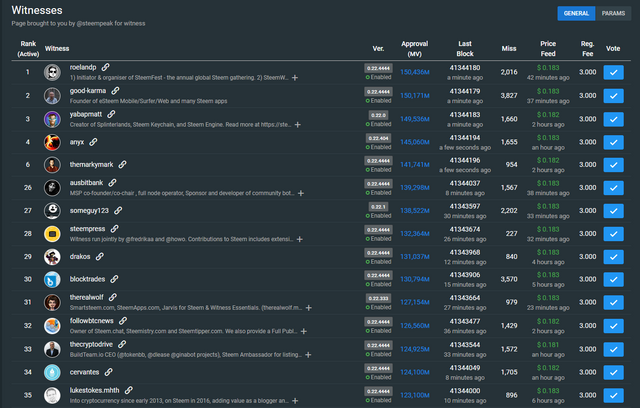The height and width of the screenshot is (408, 640).
Task: Toggle vote checkmark for yabapmatt
Action: [613, 119]
